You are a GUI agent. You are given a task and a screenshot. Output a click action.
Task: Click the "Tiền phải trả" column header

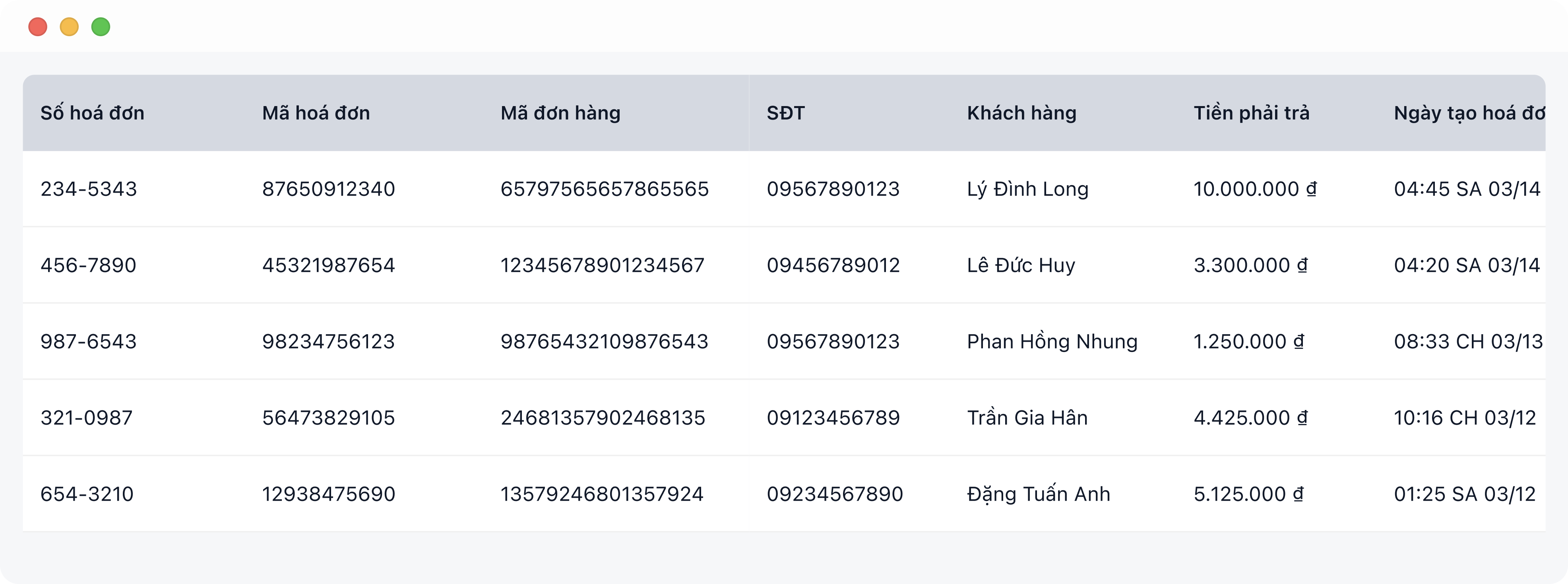pyautogui.click(x=1252, y=113)
